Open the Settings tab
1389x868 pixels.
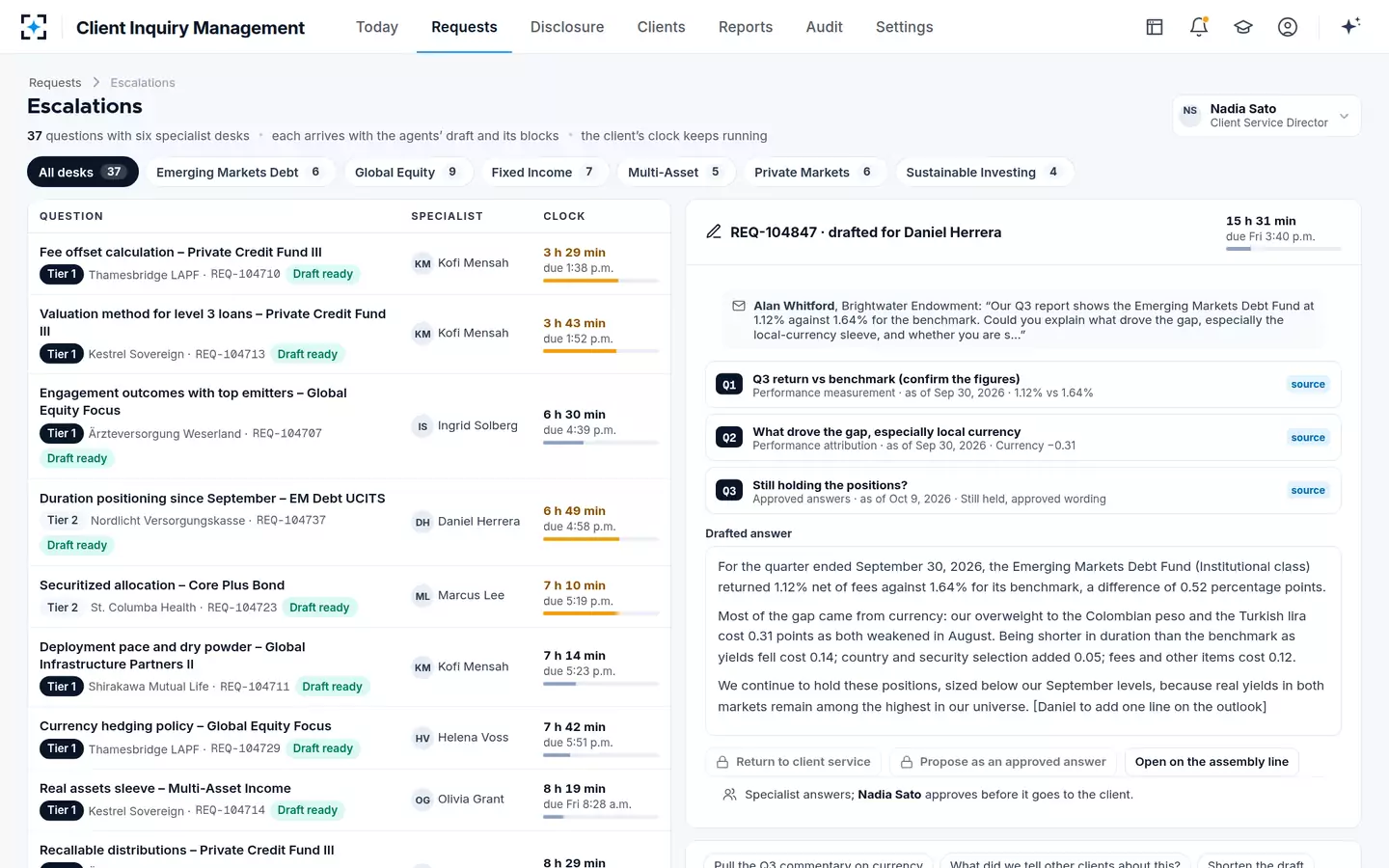coord(904,27)
